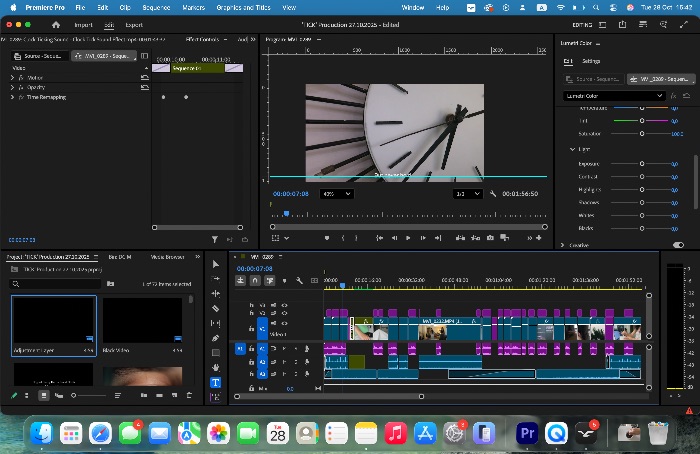Go to In point in Program Monitor
The width and height of the screenshot is (700, 454).
[x=379, y=238]
